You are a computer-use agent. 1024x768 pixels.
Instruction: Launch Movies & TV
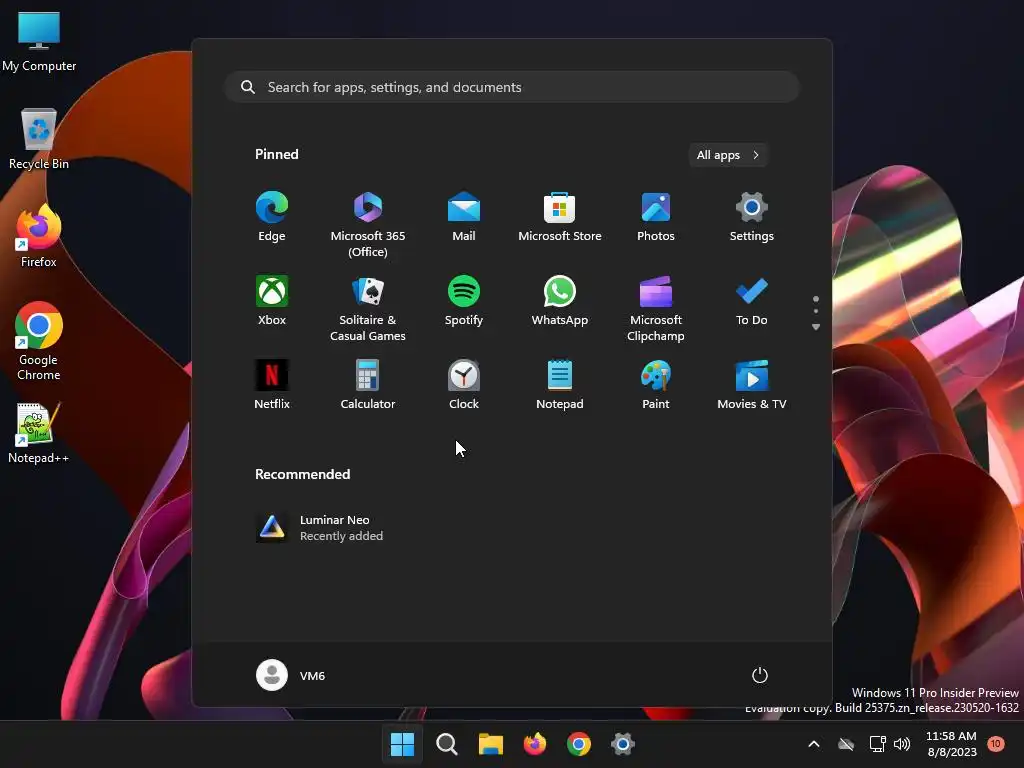(752, 385)
